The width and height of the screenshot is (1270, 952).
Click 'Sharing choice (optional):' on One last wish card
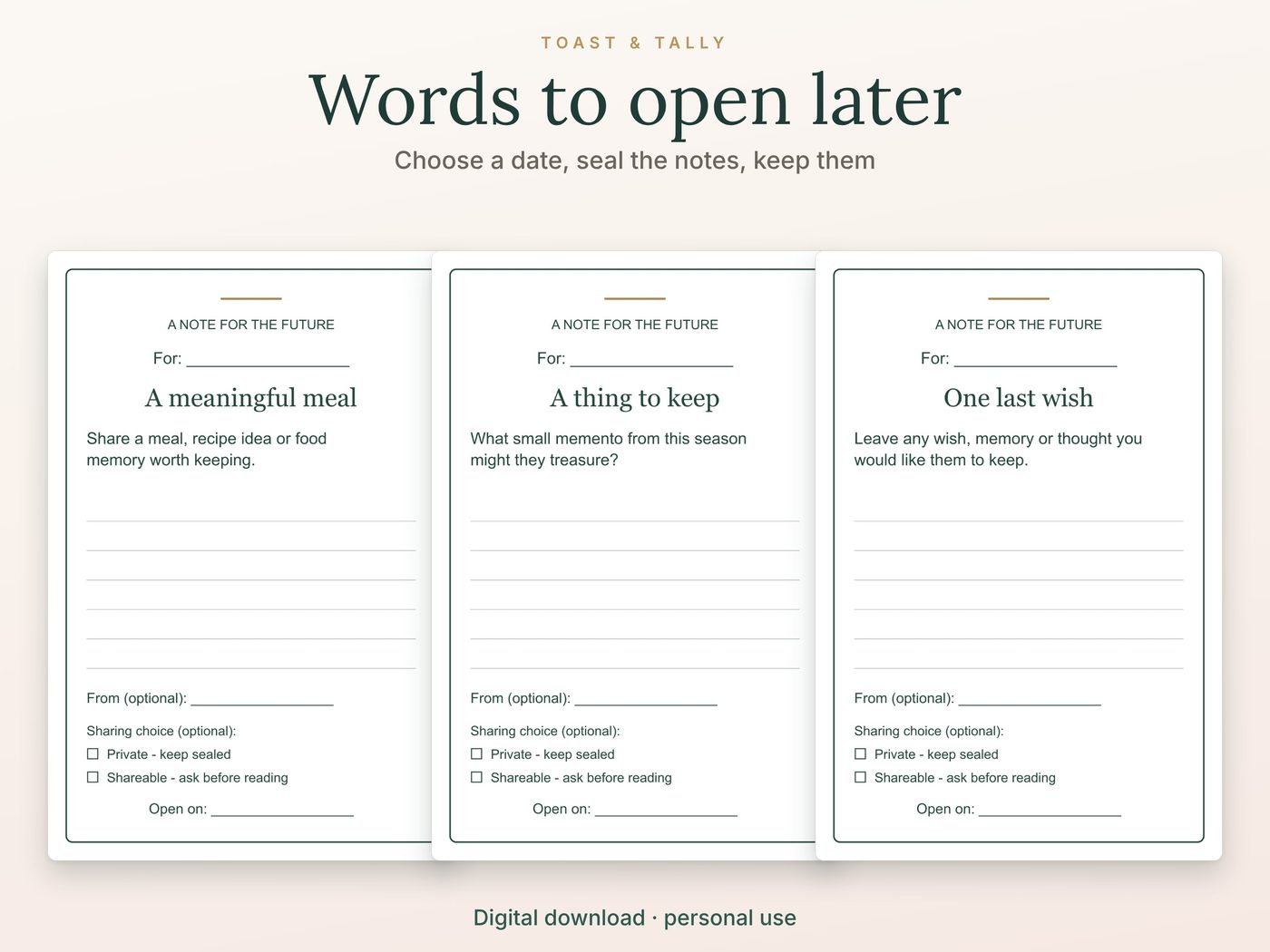point(929,731)
